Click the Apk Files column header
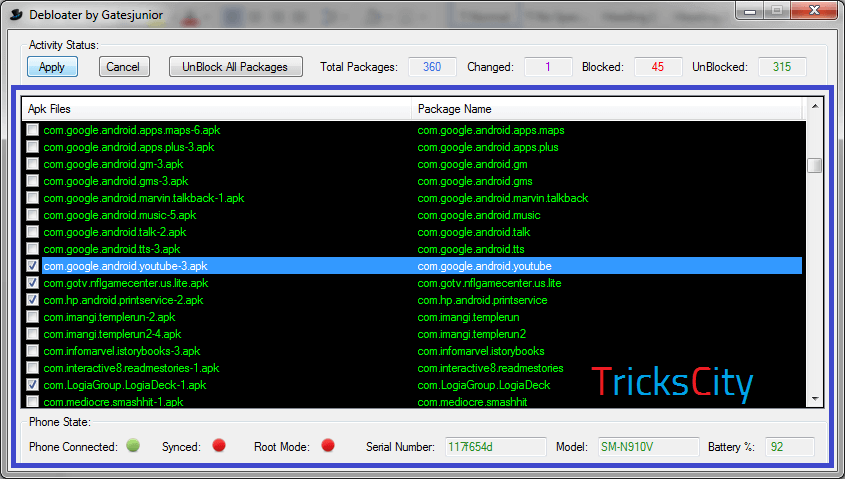 (217, 109)
